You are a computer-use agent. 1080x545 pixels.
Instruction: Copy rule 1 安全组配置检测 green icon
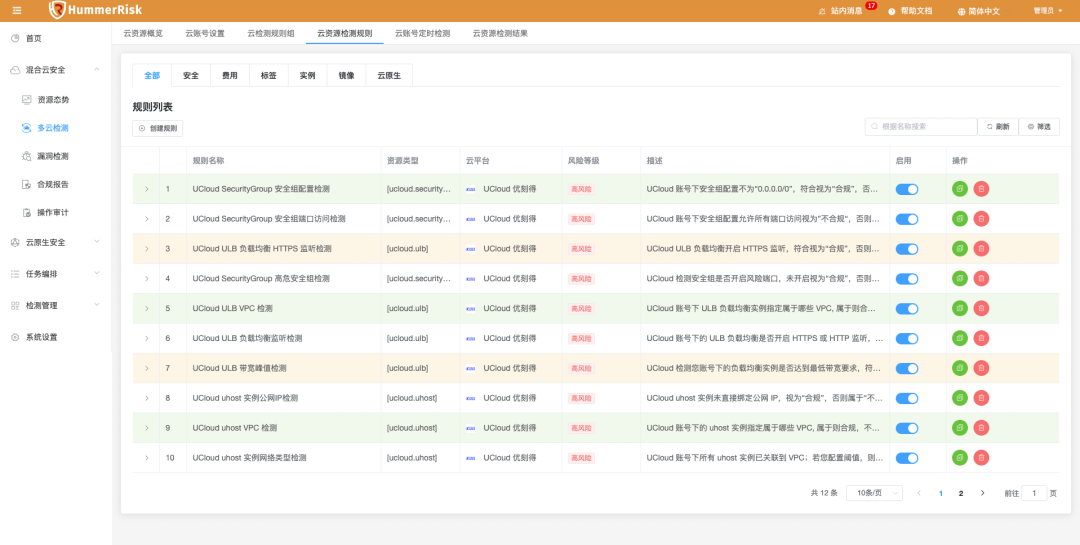[959, 189]
